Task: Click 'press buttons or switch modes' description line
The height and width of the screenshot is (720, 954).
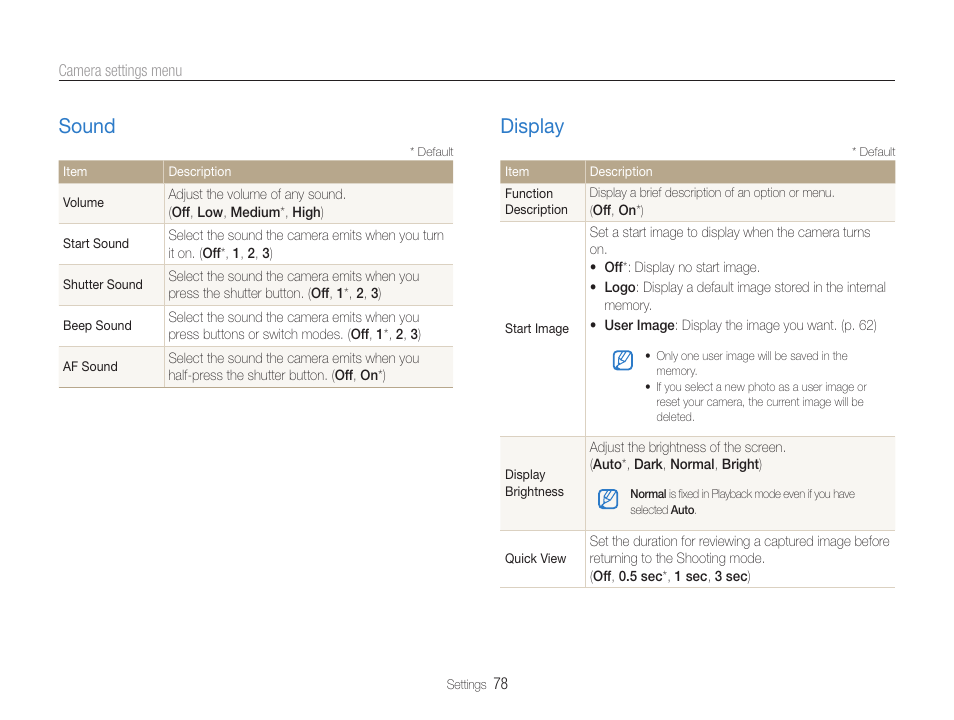Action: pyautogui.click(x=294, y=335)
